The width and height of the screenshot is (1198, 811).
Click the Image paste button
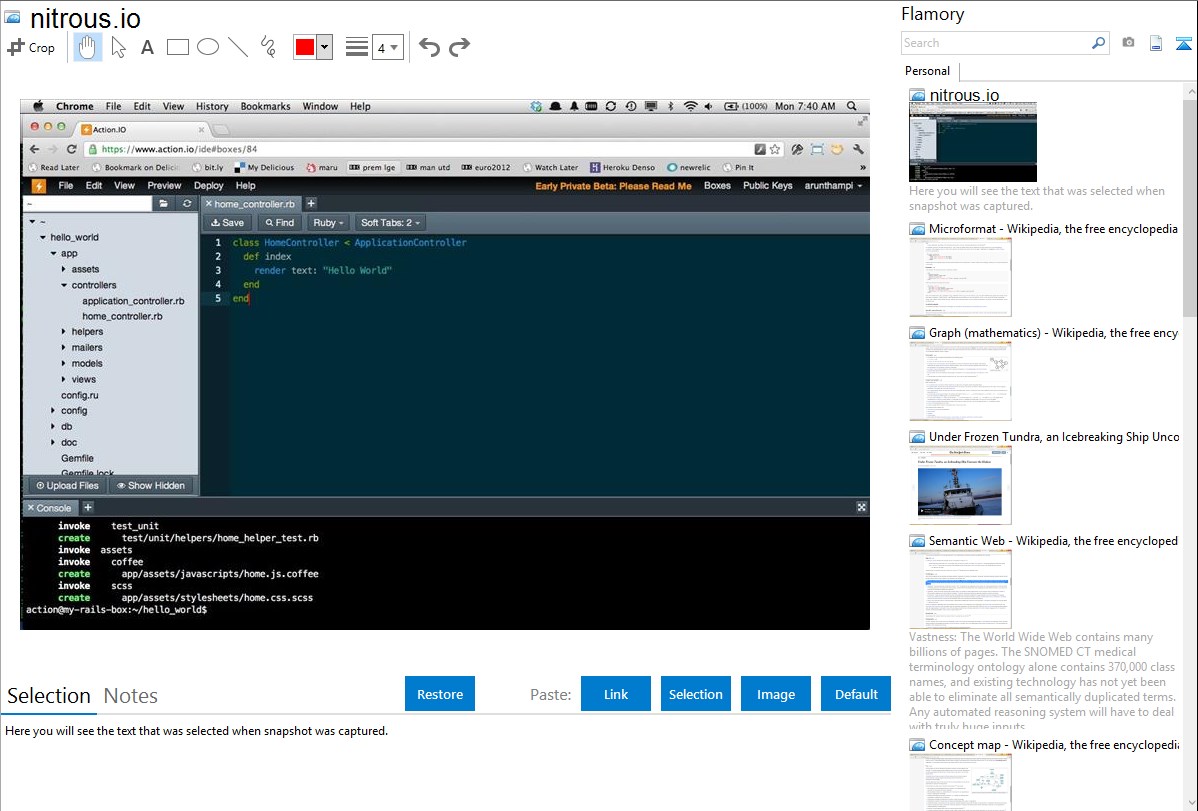pos(775,693)
